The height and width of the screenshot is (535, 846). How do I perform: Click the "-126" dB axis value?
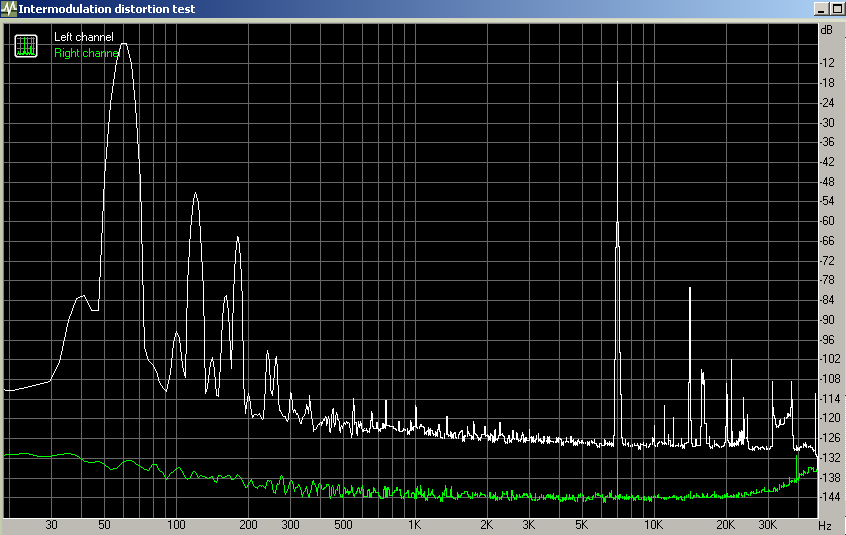(x=829, y=438)
